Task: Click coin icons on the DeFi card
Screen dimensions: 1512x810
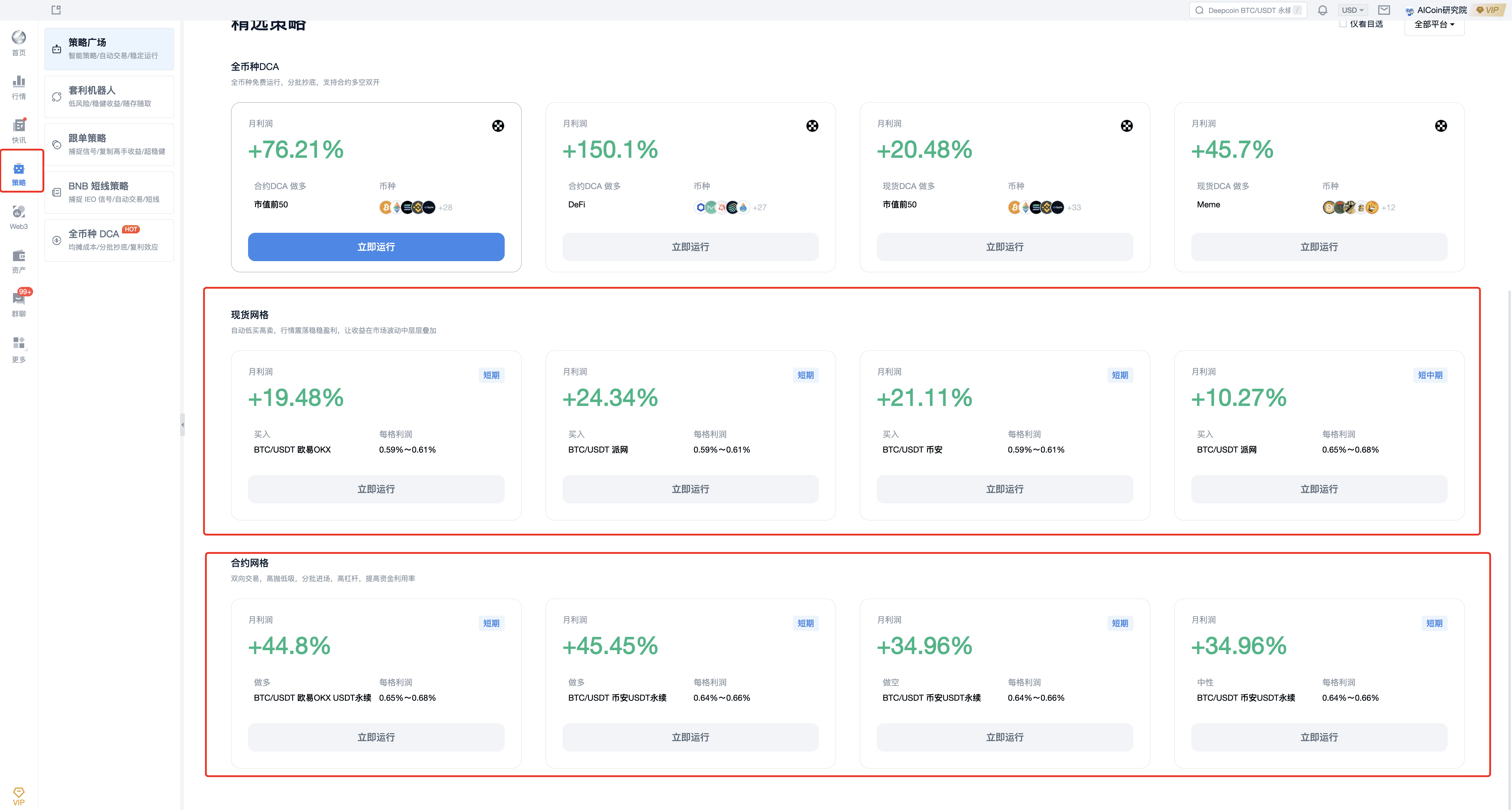Action: [721, 207]
